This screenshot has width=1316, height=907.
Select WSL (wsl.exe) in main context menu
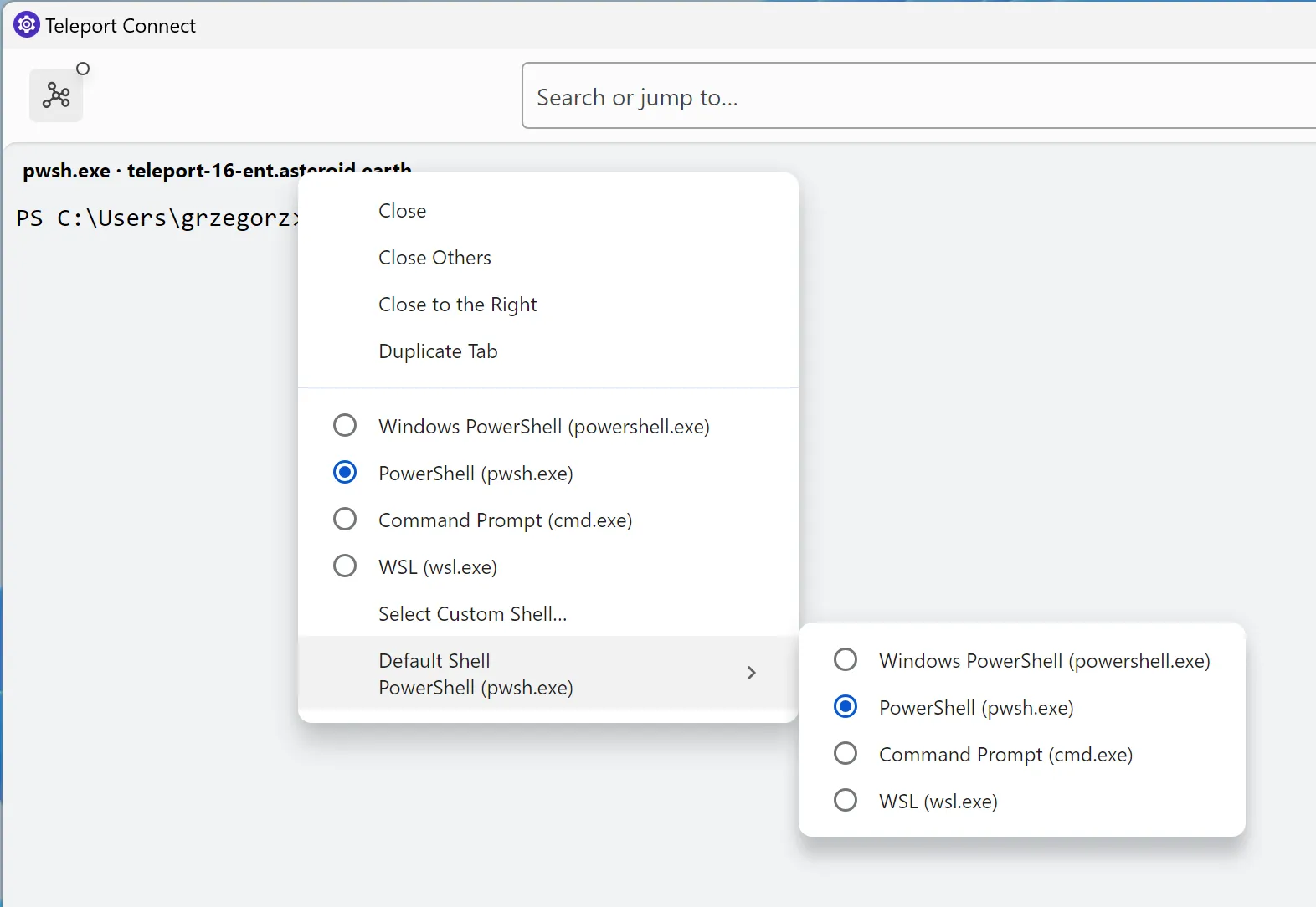547,567
